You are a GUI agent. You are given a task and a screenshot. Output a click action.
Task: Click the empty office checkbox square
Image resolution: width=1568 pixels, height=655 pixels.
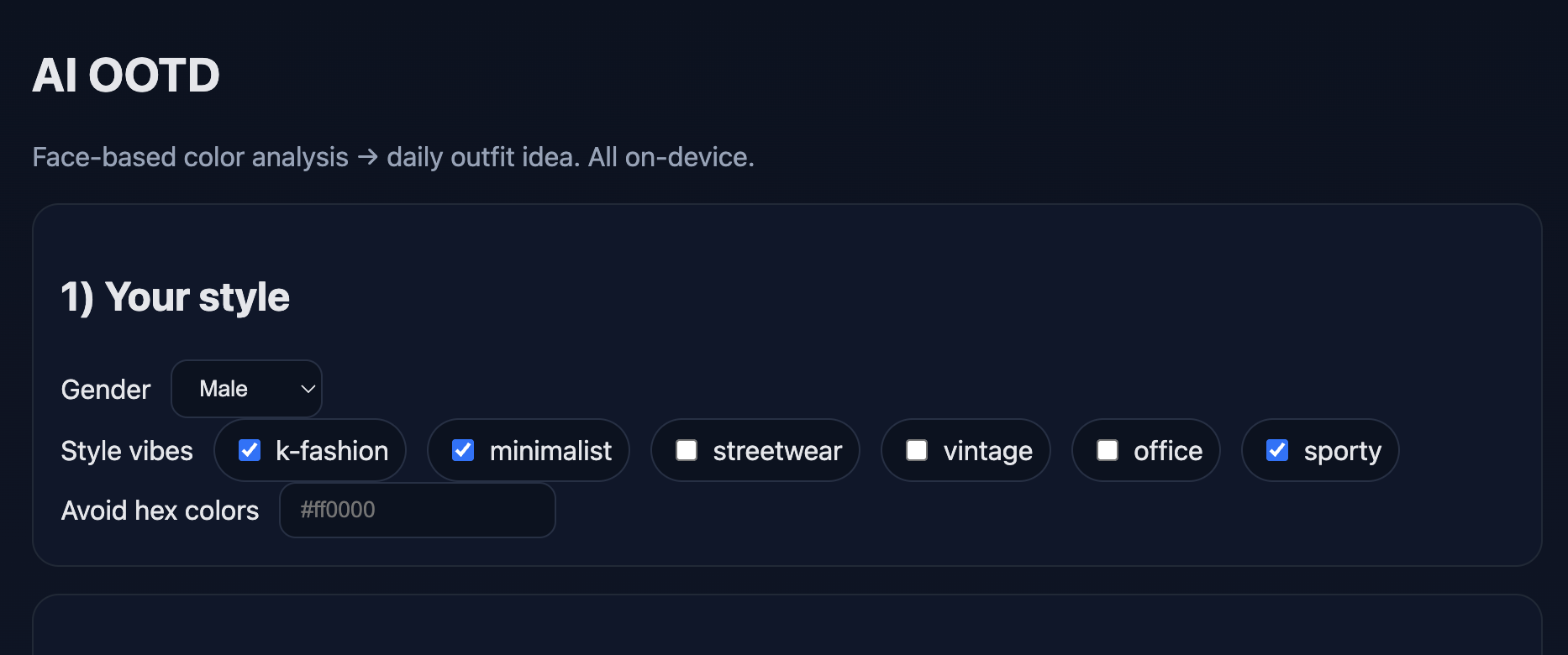tap(1108, 450)
